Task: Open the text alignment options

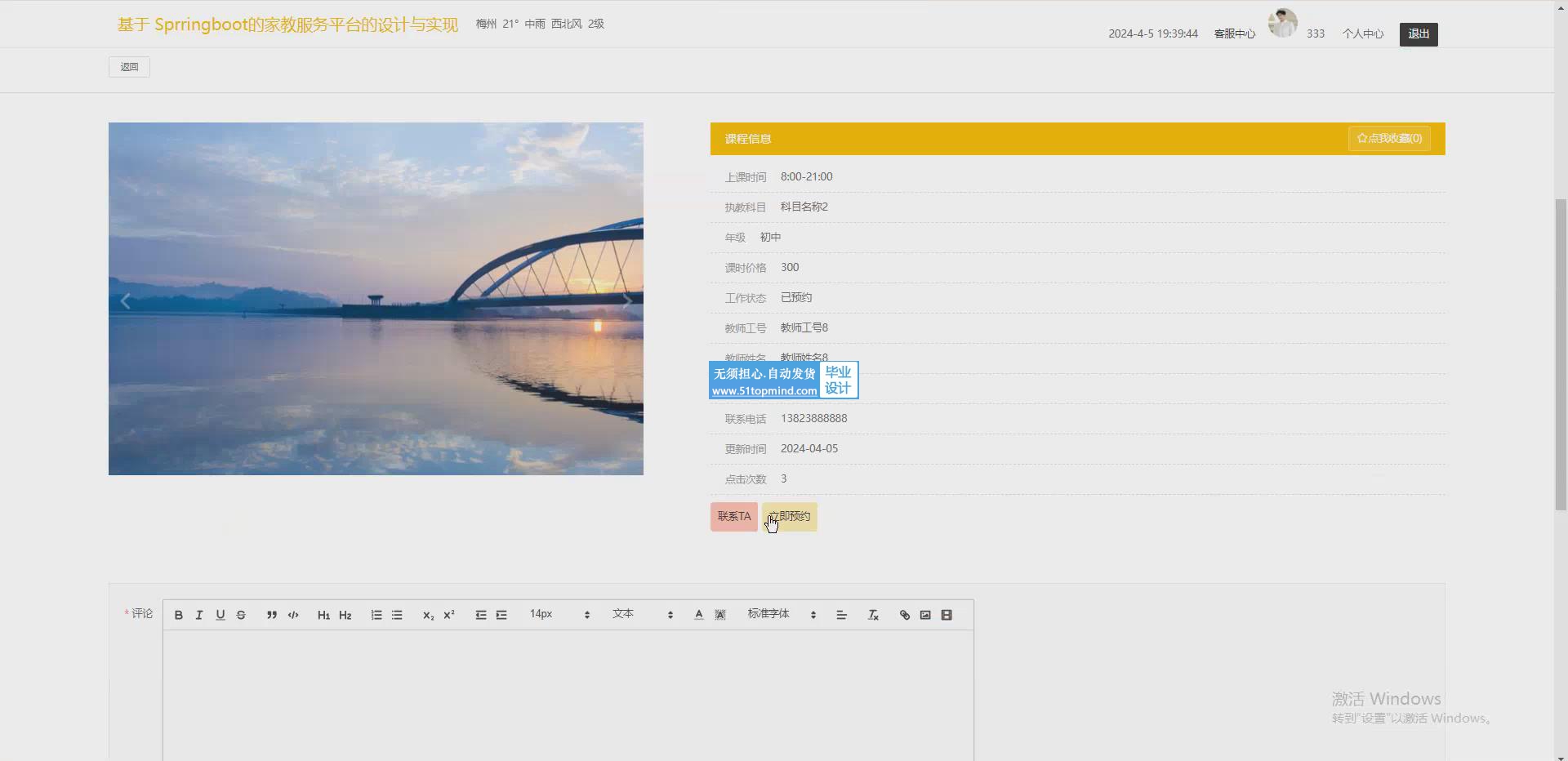Action: click(x=842, y=615)
